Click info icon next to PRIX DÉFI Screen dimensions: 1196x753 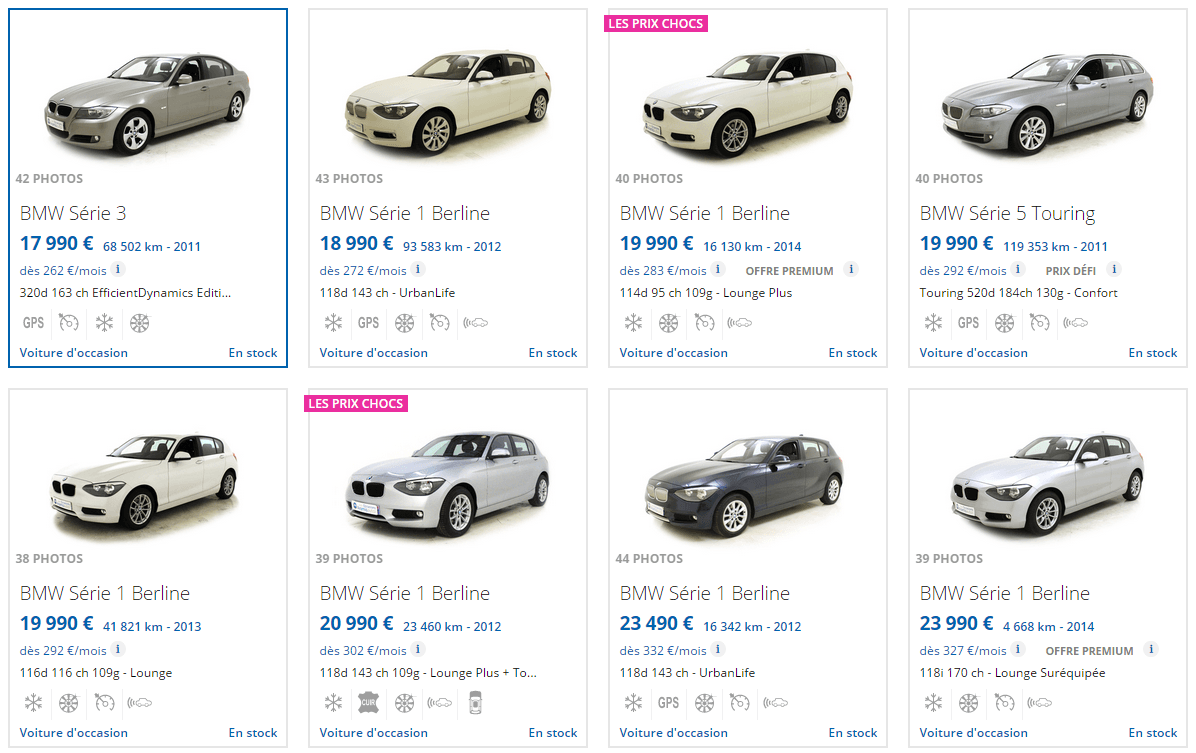pos(1114,269)
